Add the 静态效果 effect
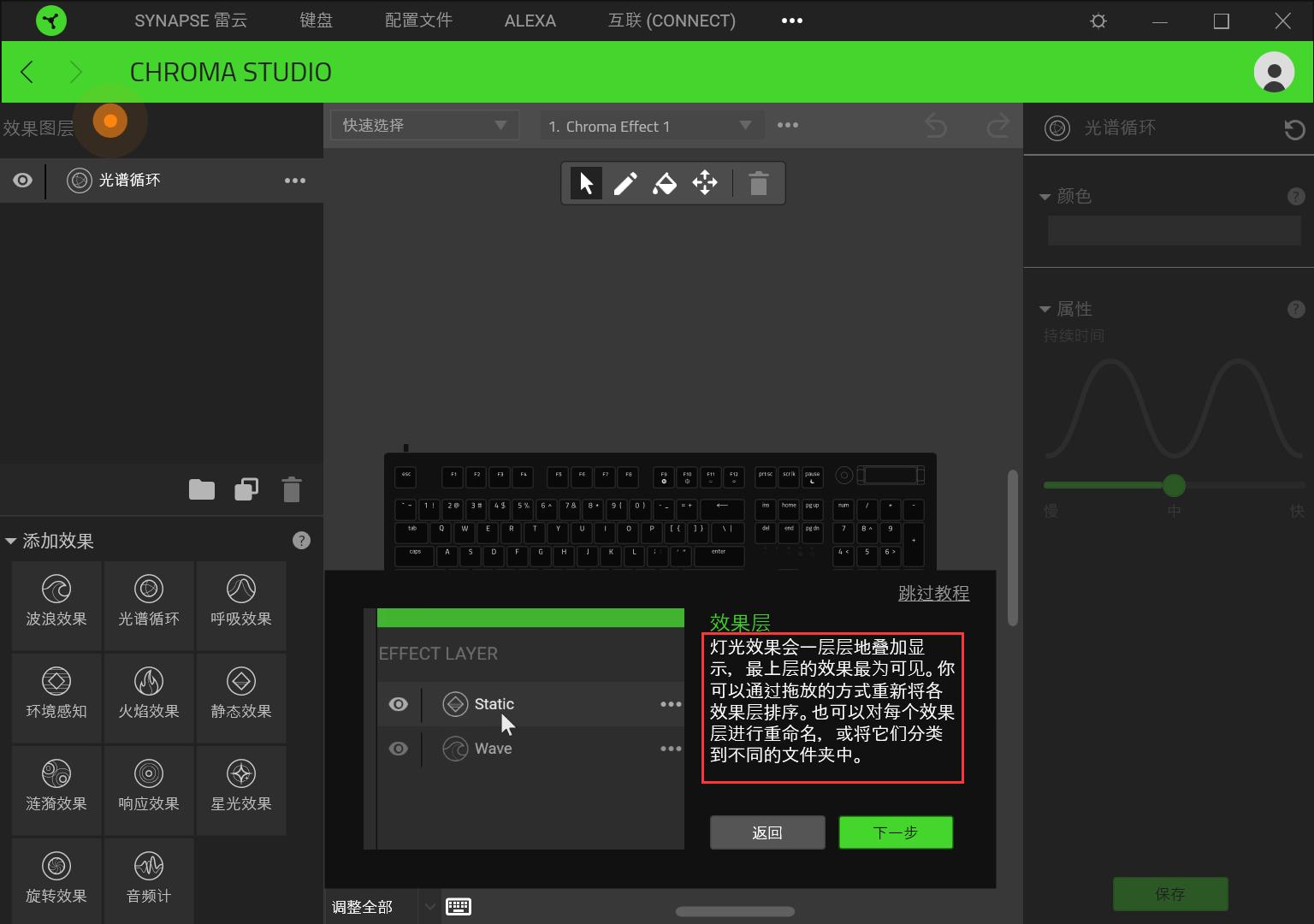The width and height of the screenshot is (1314, 924). click(x=241, y=697)
